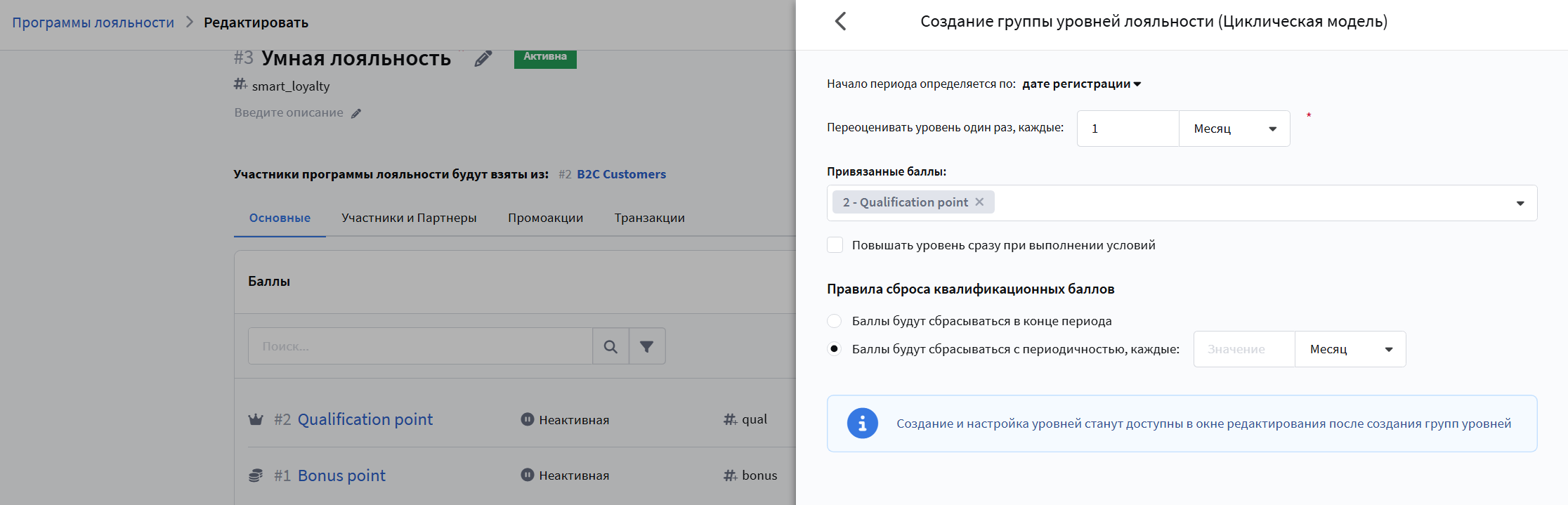Select Баллы будут сбрасываться в конце периода
The width and height of the screenshot is (1568, 505).
point(835,321)
